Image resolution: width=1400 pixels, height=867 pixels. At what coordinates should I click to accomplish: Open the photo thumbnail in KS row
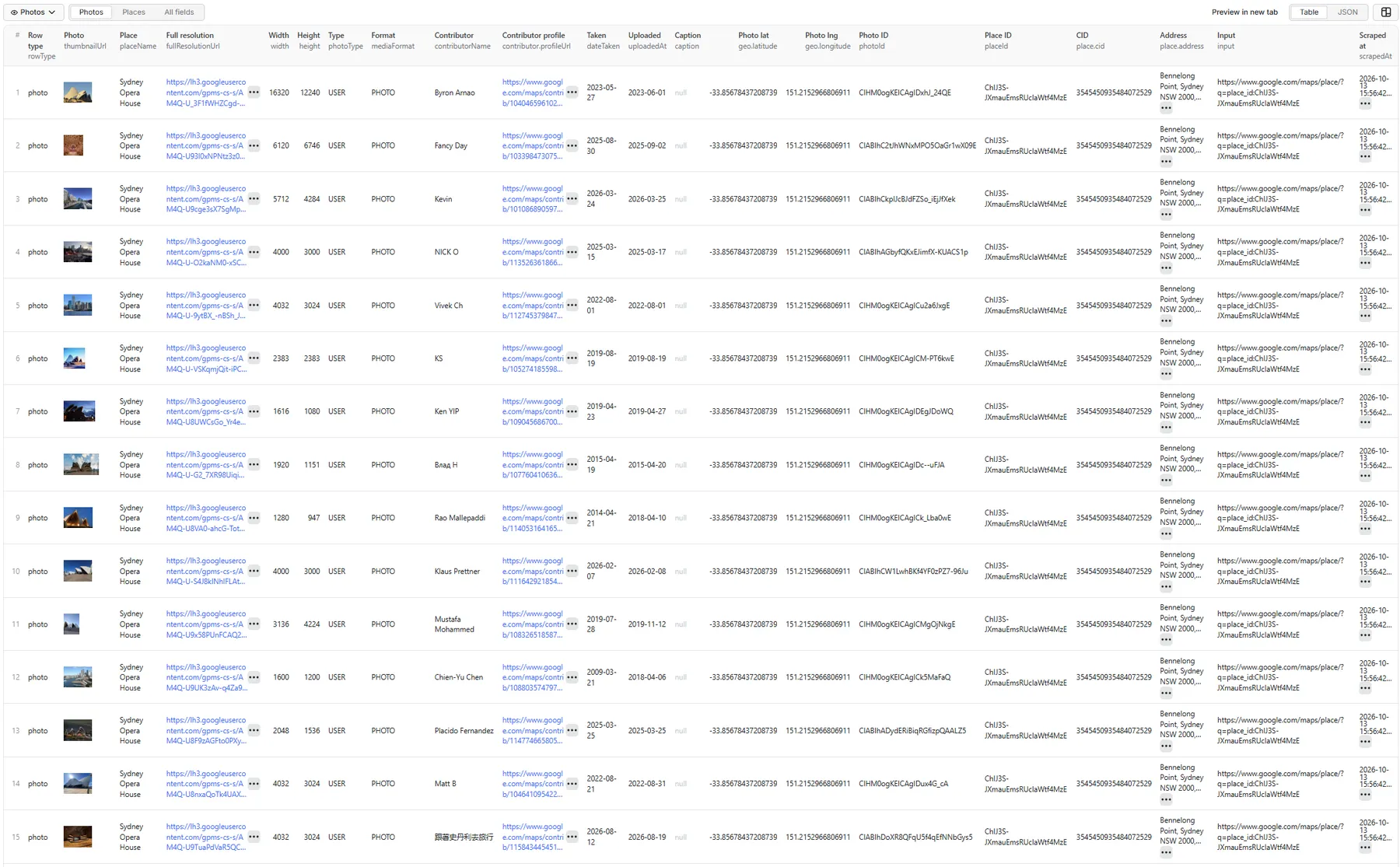(74, 358)
